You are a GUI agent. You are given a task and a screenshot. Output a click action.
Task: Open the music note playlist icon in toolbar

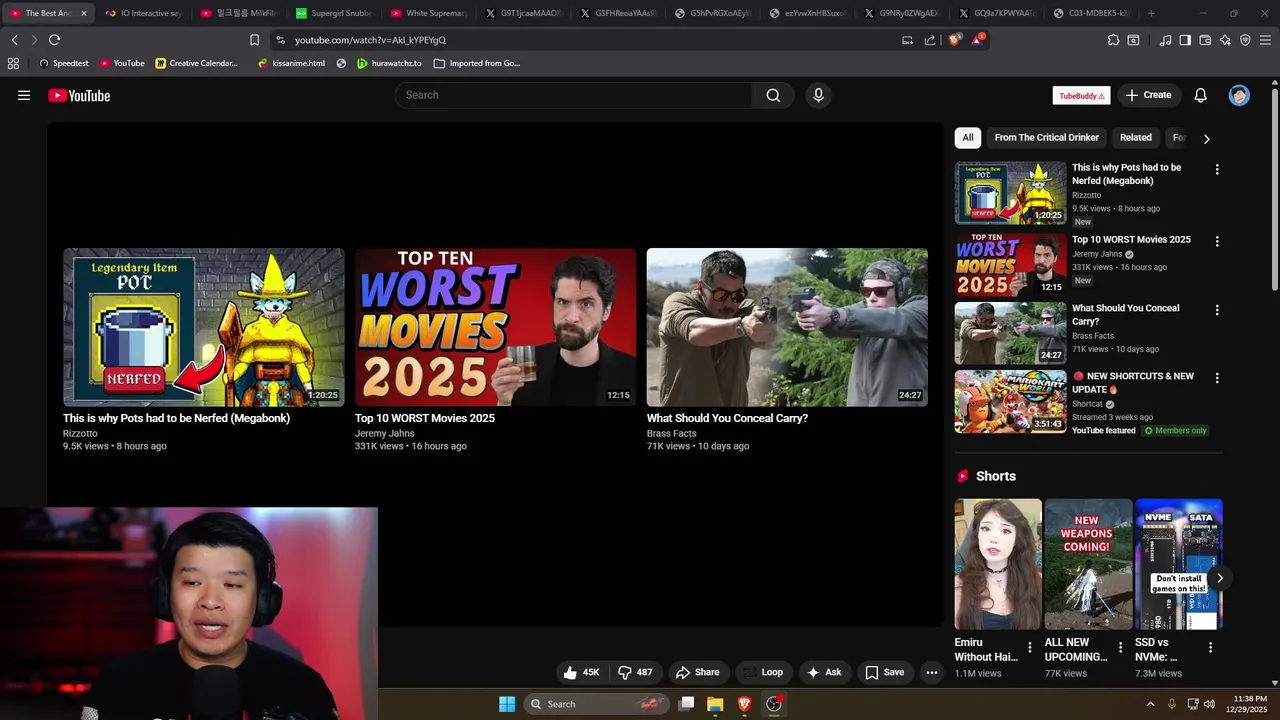coord(1165,40)
